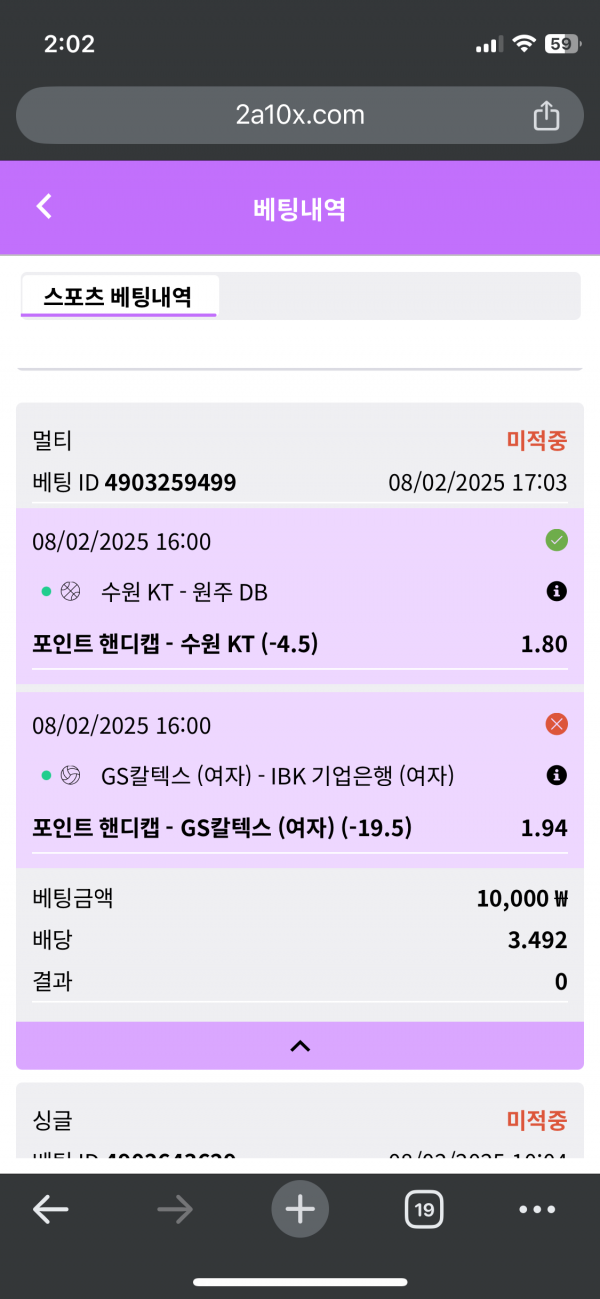
Task: Tap the 멀티 bet card header
Action: click(53, 440)
